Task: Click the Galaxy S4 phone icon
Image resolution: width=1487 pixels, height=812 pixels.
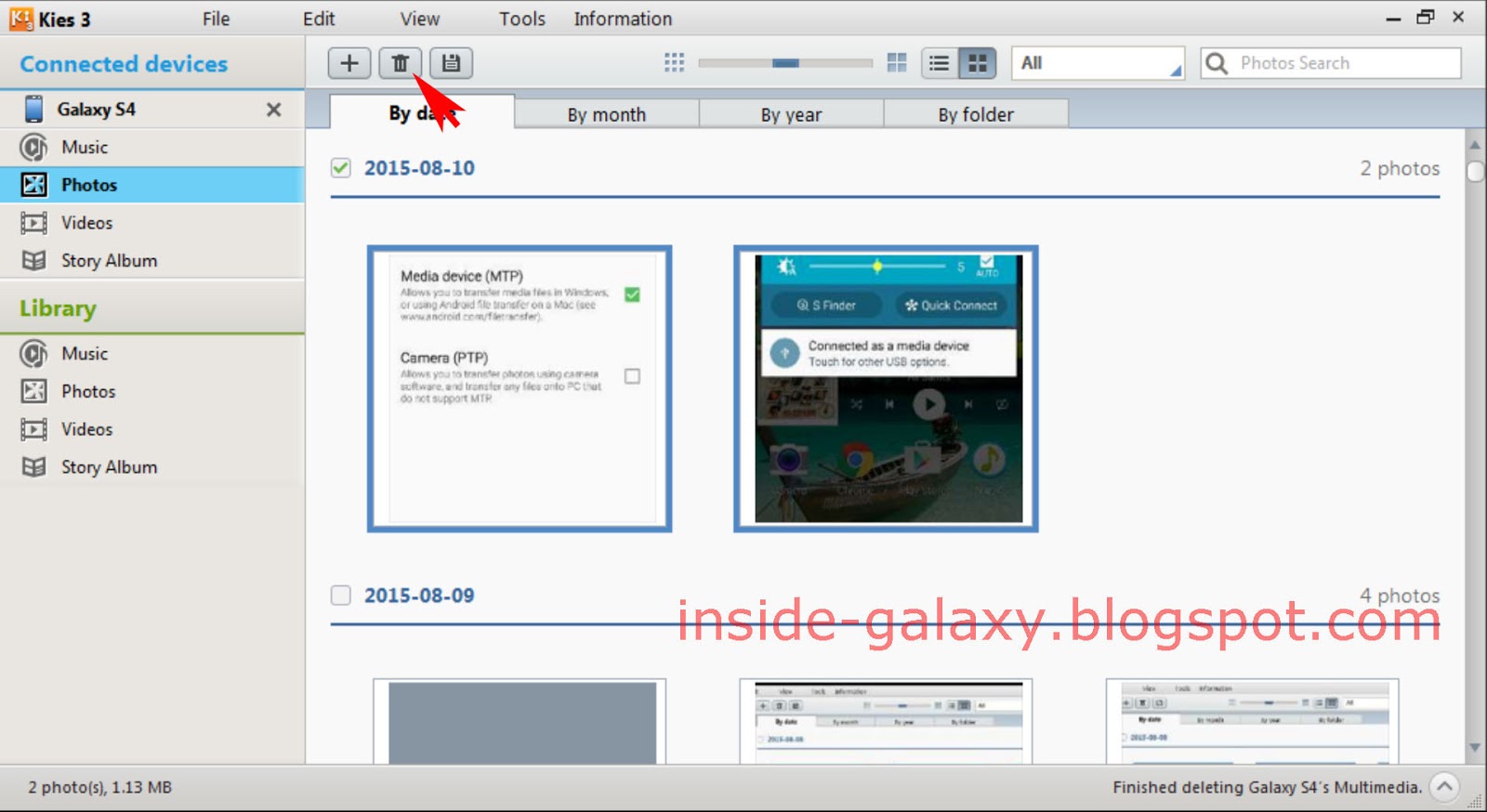Action: click(x=33, y=109)
